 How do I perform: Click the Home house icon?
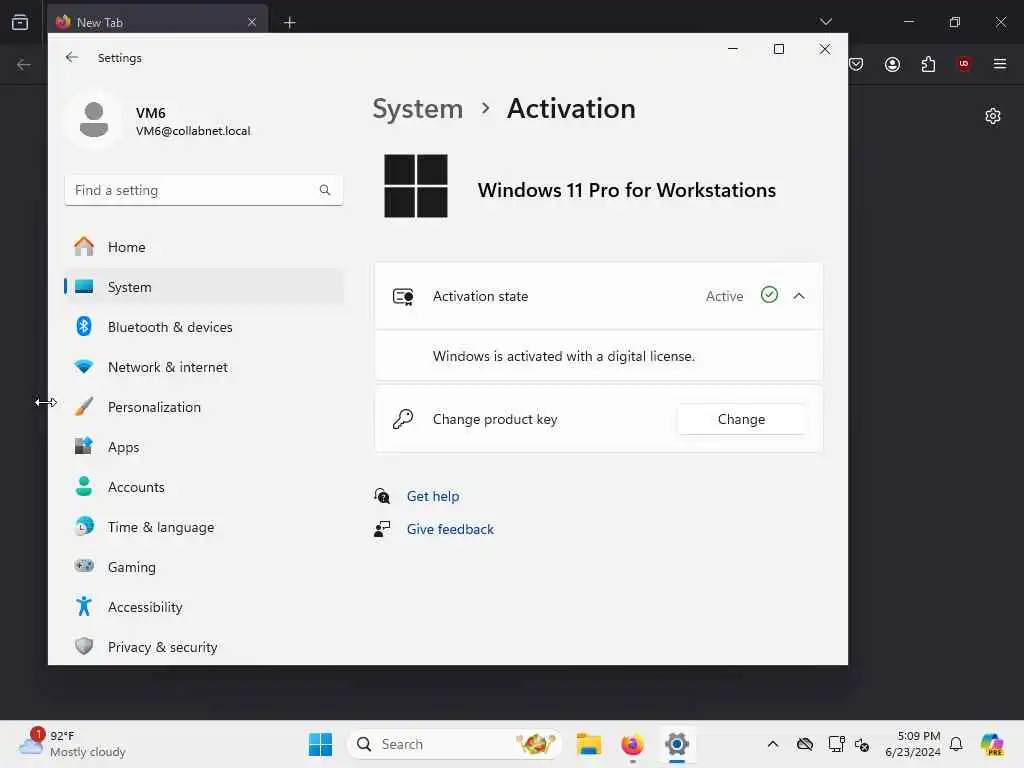pyautogui.click(x=84, y=246)
